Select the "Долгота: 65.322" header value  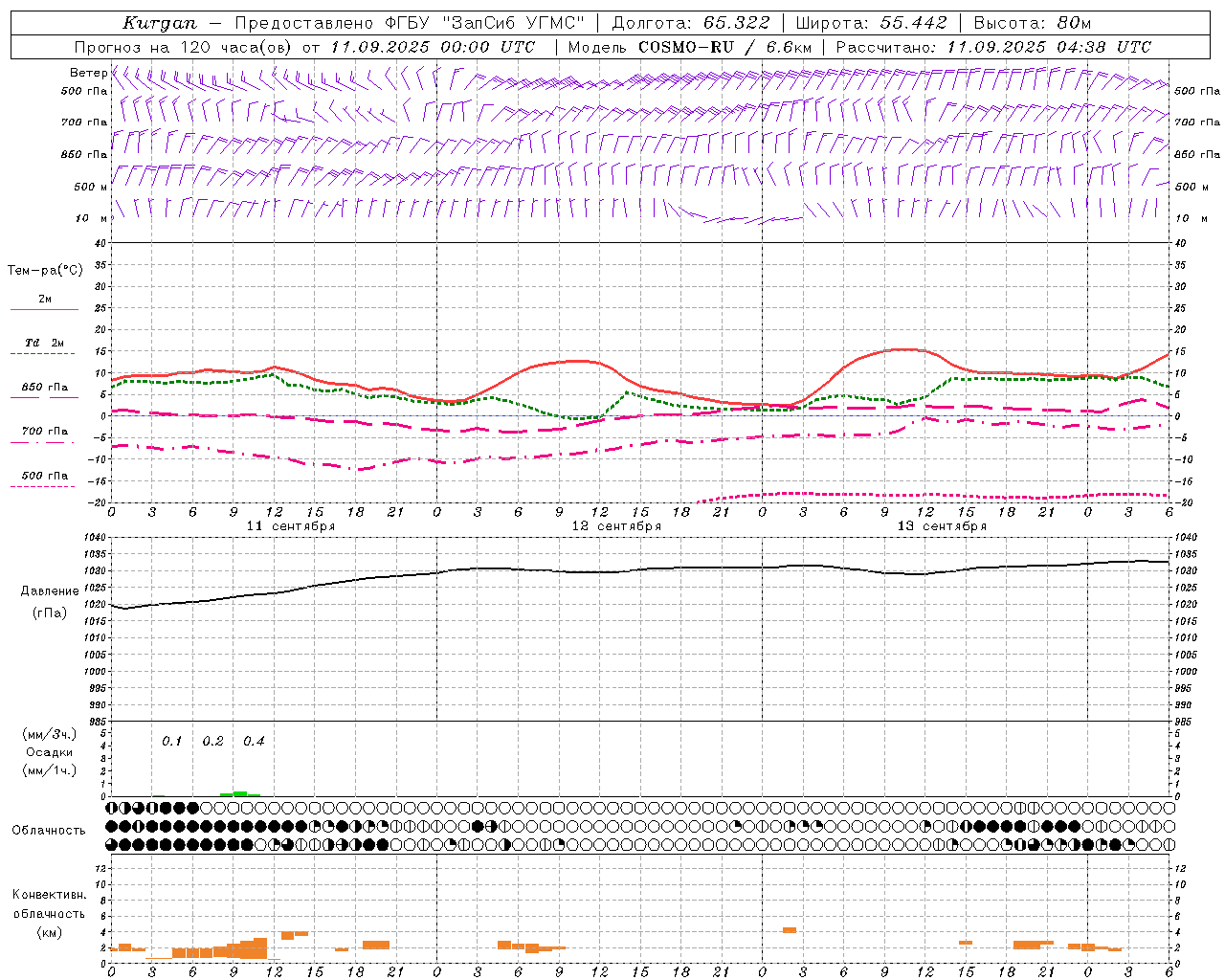[x=690, y=23]
